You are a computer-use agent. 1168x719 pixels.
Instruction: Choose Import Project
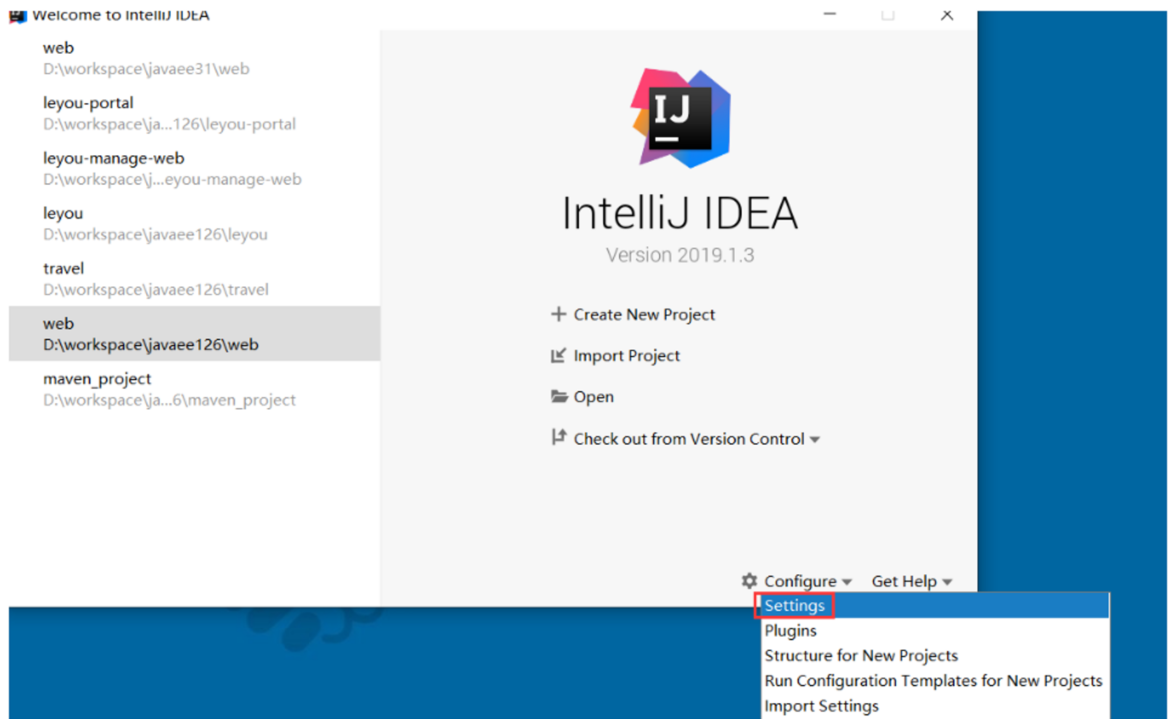(x=626, y=355)
